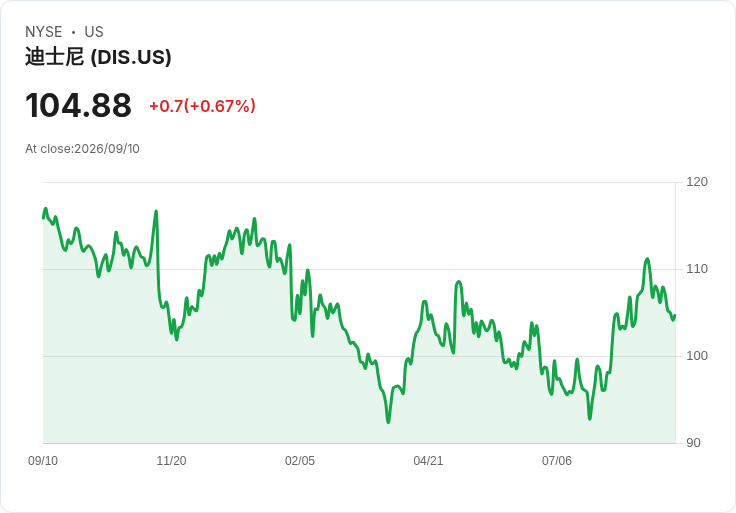The width and height of the screenshot is (736, 513).
Task: Click the 07/06 x-axis date label
Action: click(x=557, y=461)
